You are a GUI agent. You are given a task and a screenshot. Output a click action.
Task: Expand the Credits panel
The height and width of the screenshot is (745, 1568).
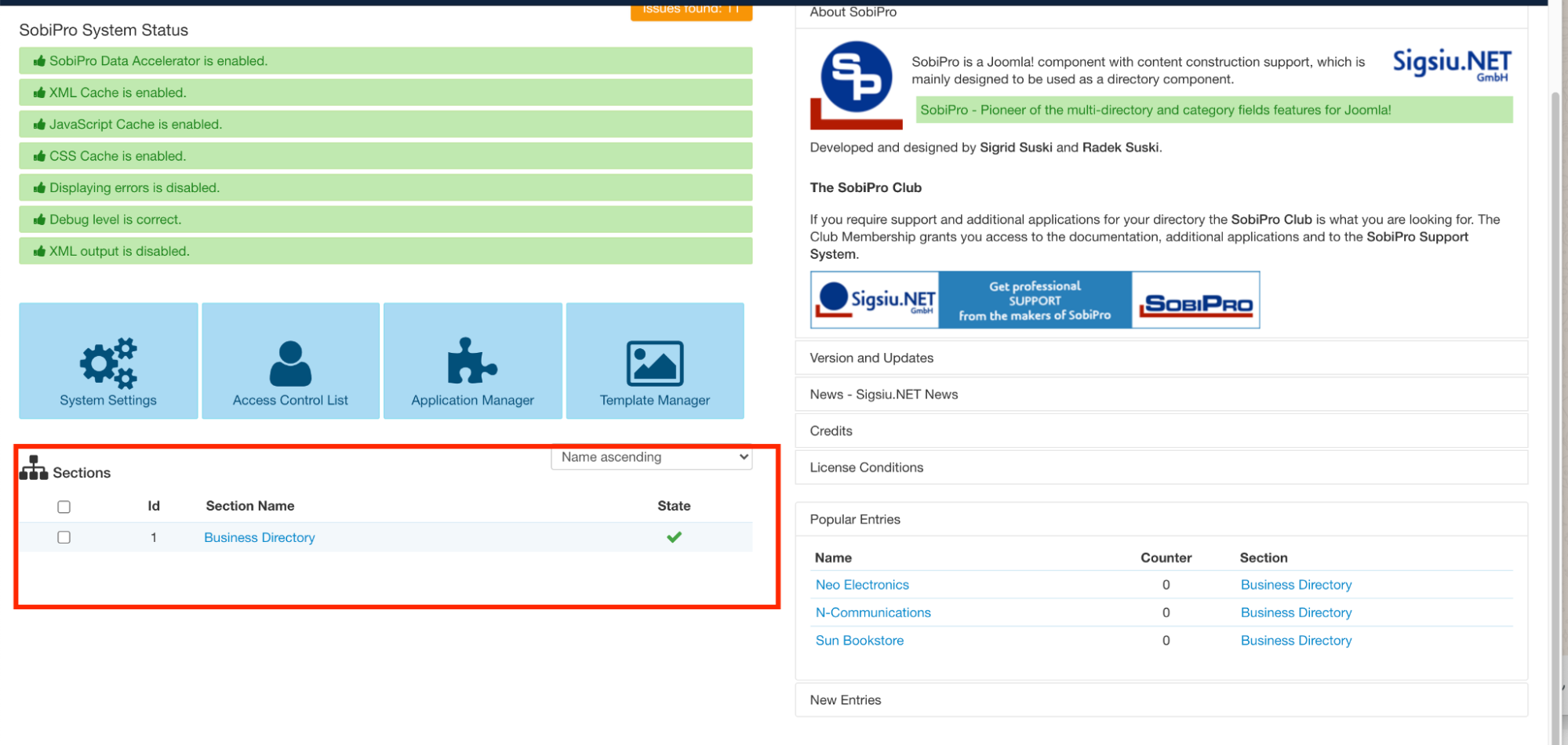(x=1161, y=431)
